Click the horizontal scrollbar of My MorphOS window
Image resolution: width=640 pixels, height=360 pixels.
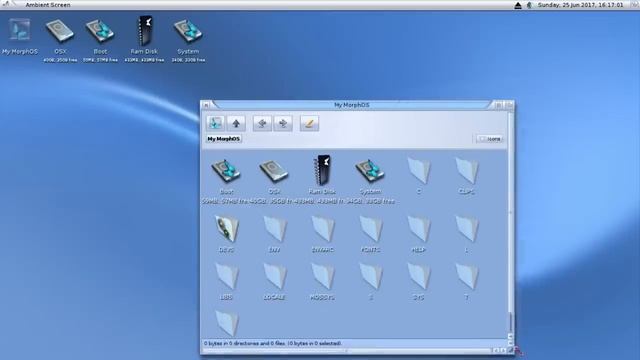[x=347, y=350]
